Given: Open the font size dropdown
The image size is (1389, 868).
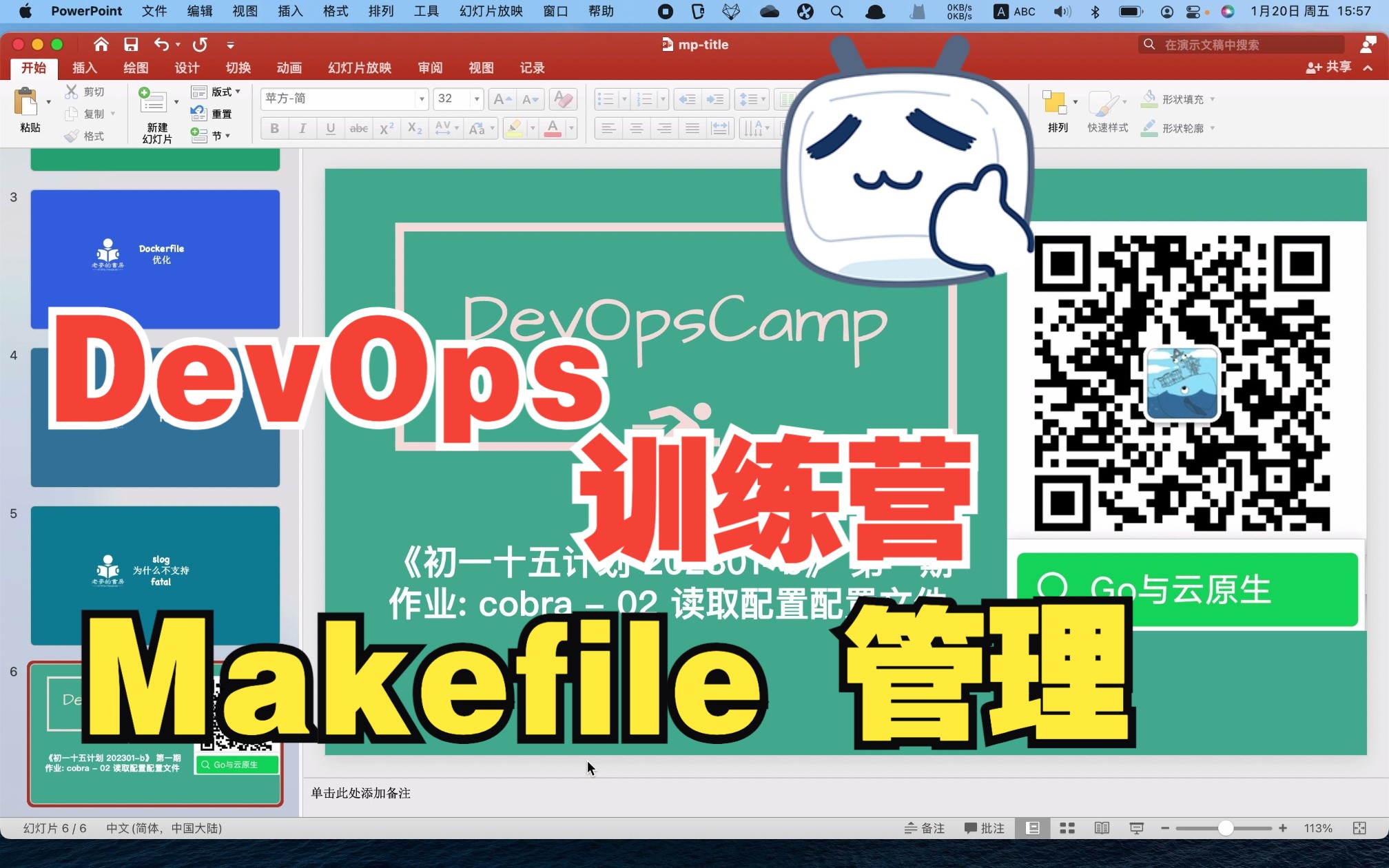Looking at the screenshot, I should click(475, 99).
